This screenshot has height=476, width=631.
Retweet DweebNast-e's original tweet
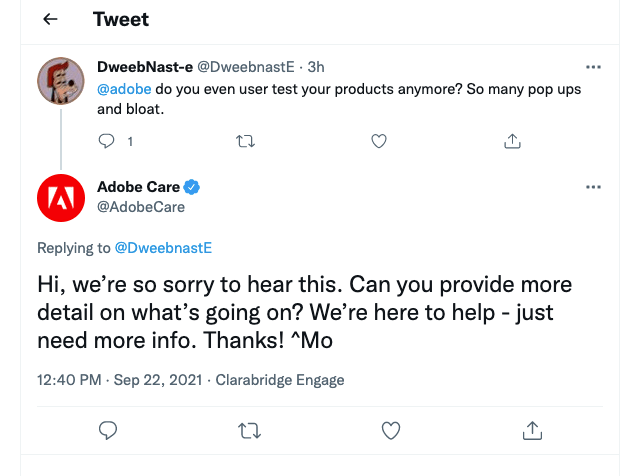point(245,141)
